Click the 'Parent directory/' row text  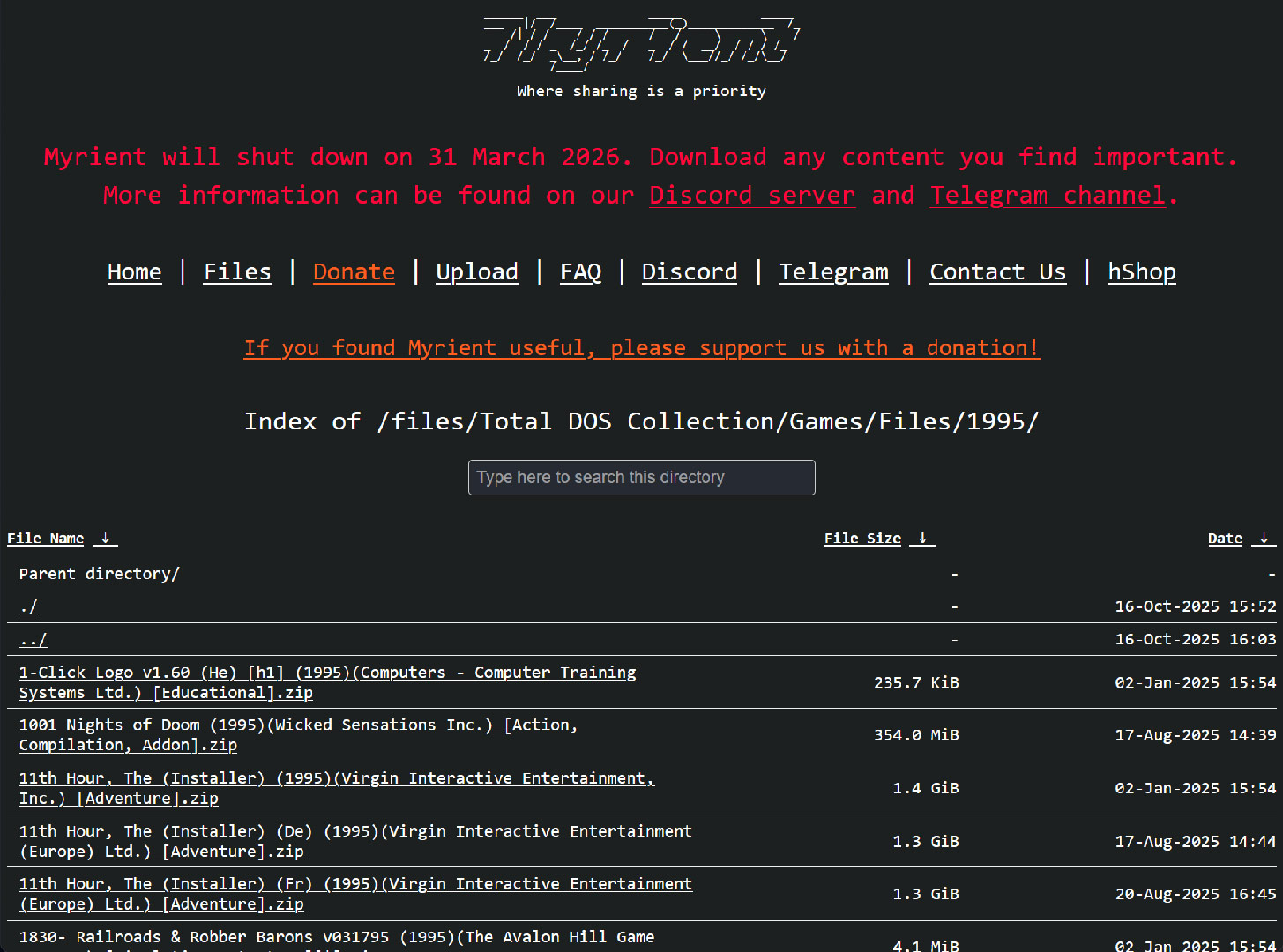(100, 574)
